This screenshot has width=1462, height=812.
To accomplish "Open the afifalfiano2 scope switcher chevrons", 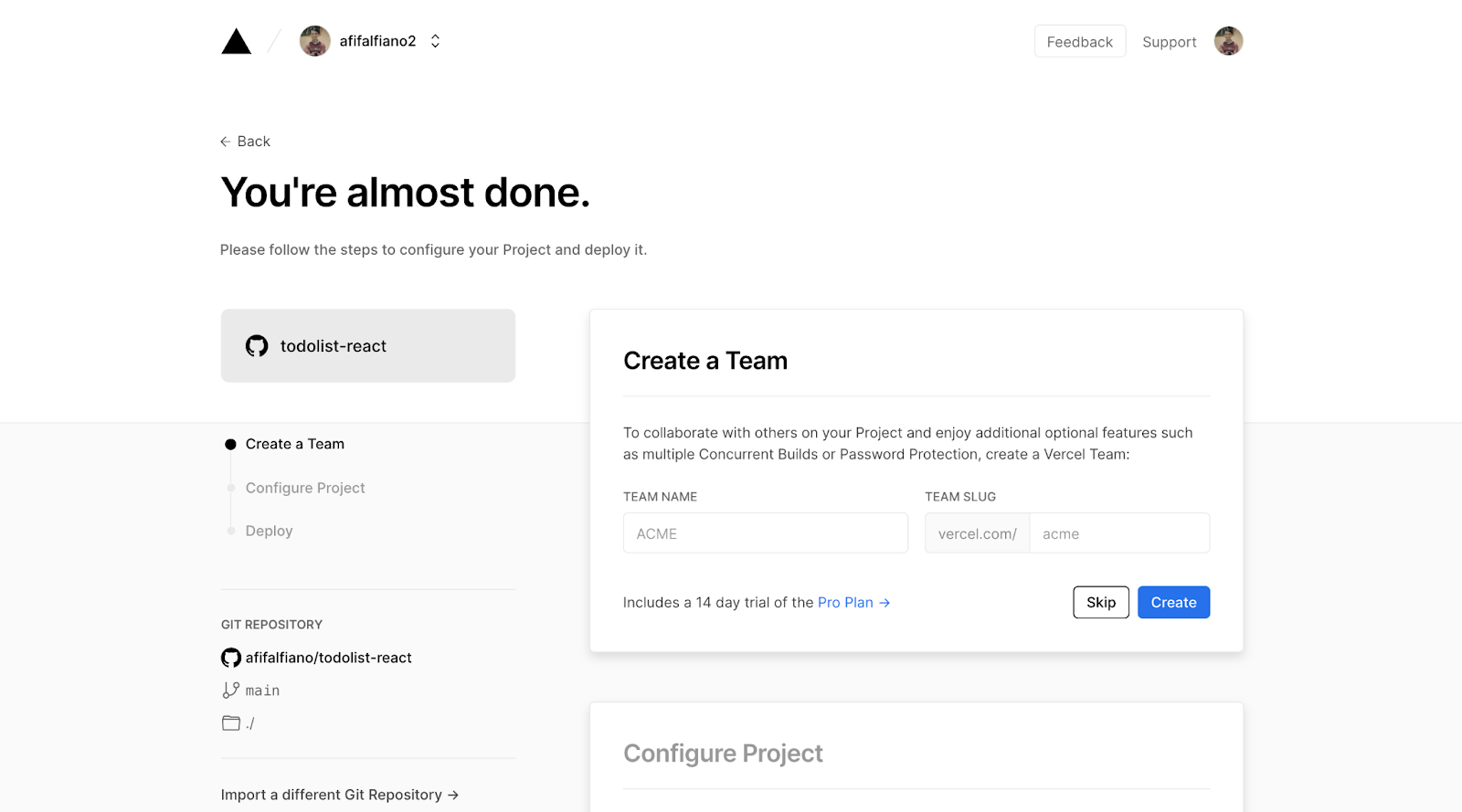I will pyautogui.click(x=436, y=41).
